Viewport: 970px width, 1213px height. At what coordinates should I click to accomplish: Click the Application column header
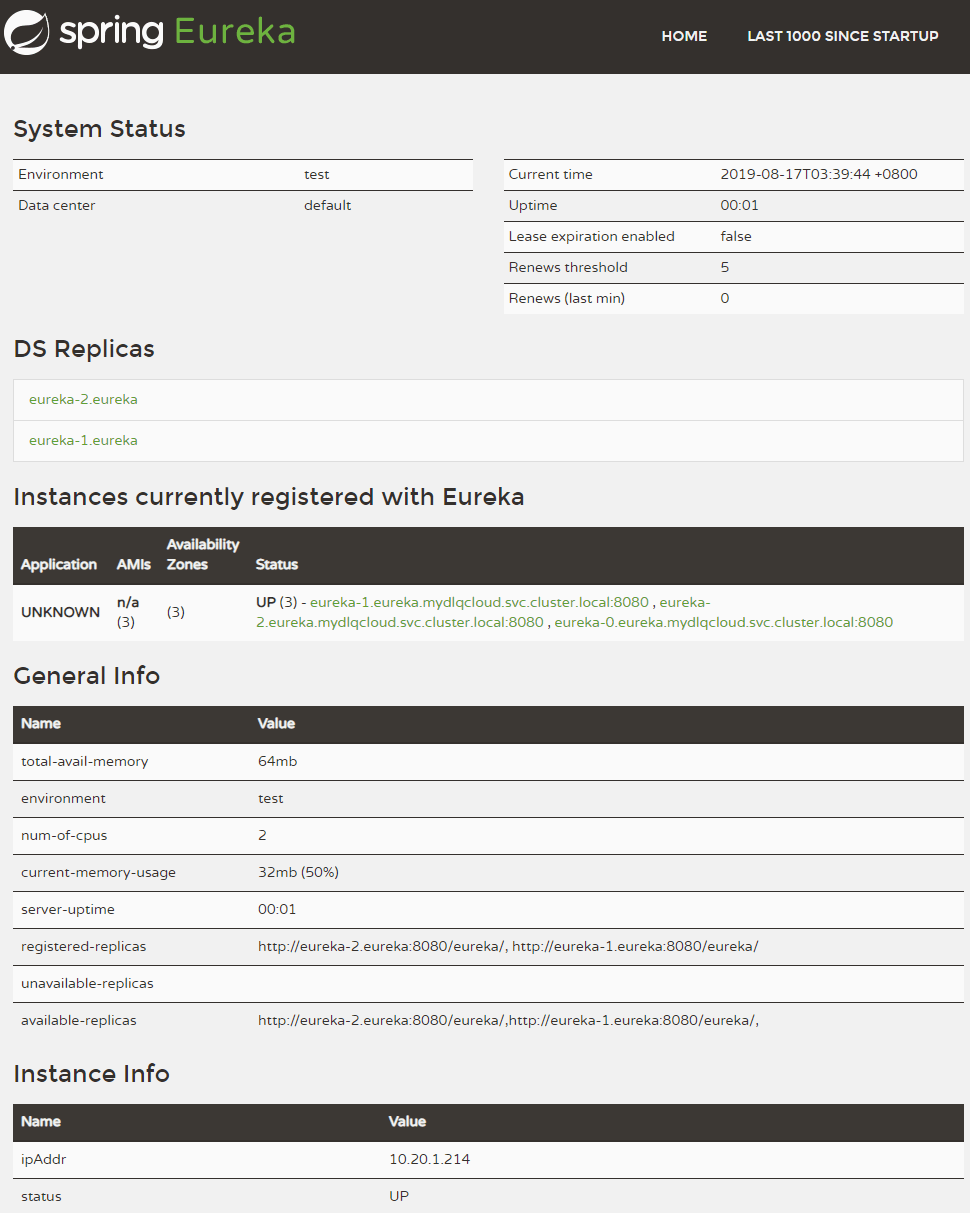pyautogui.click(x=59, y=564)
